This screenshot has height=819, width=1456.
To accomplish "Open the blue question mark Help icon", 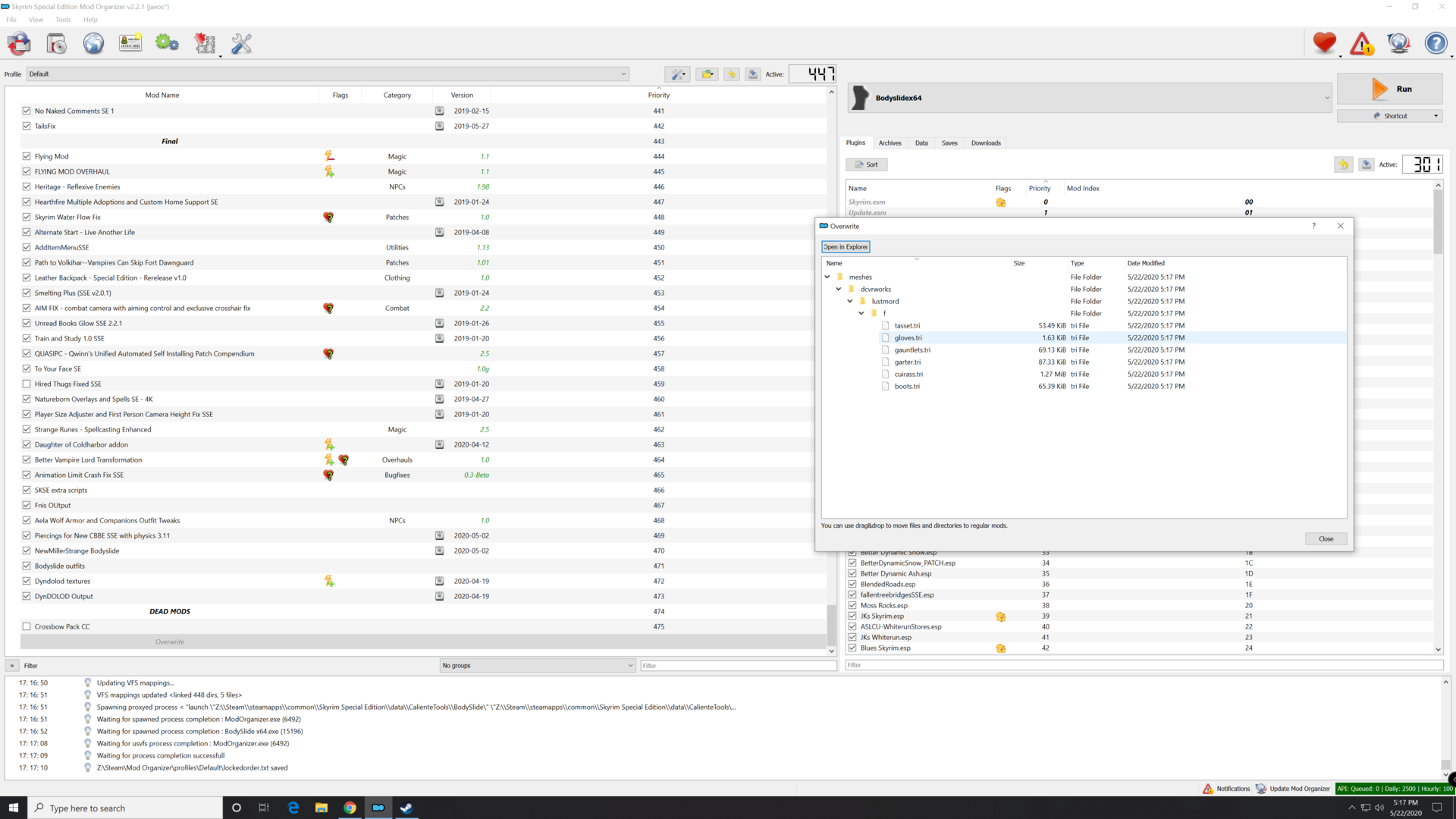I will tap(1436, 43).
